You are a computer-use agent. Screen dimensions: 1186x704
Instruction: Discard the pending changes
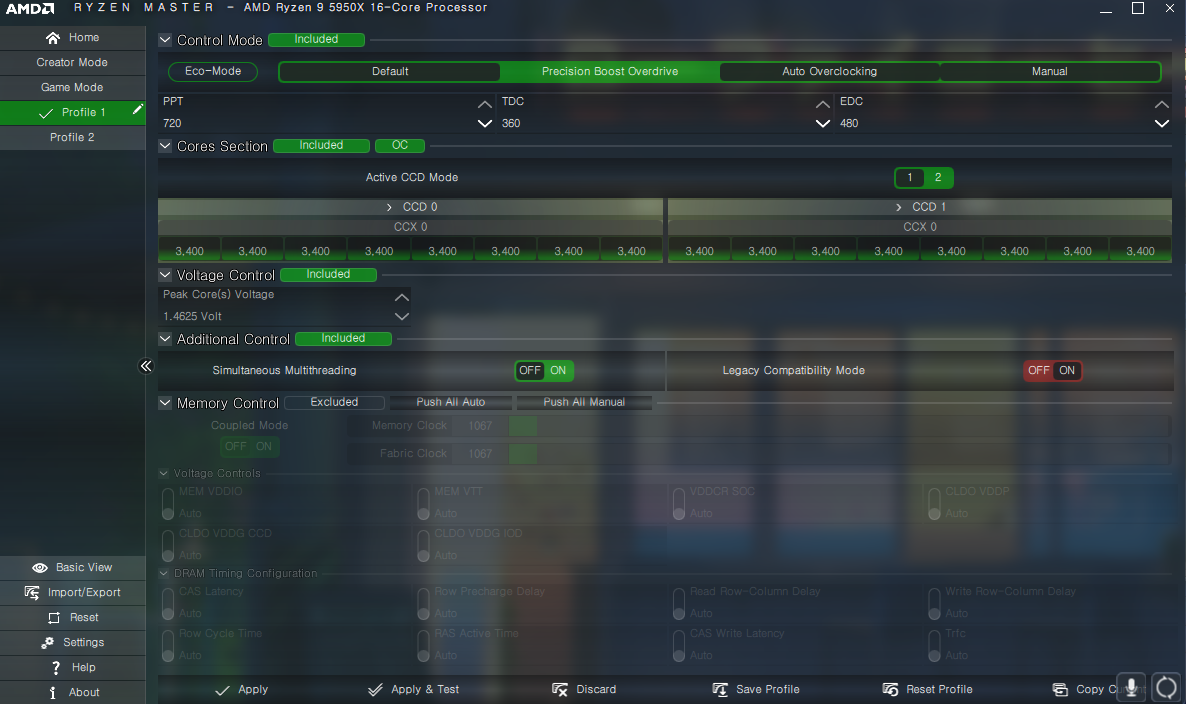coord(584,690)
